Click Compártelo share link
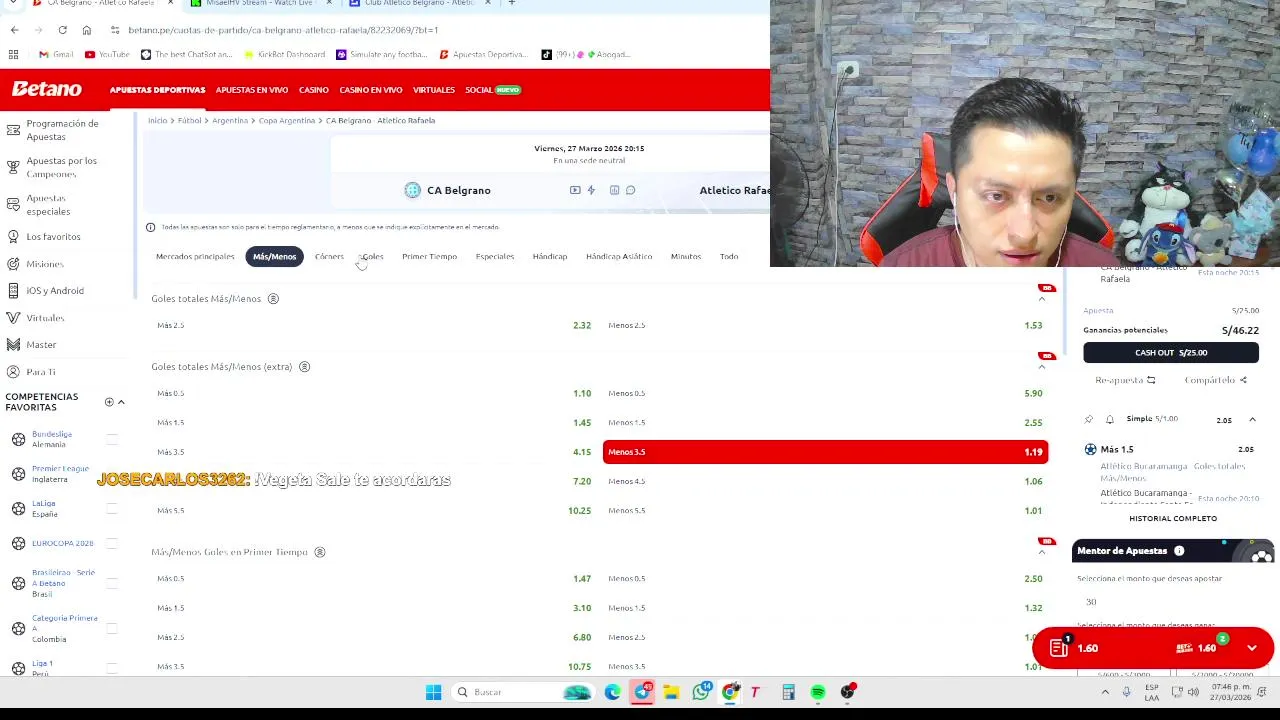 1215,380
